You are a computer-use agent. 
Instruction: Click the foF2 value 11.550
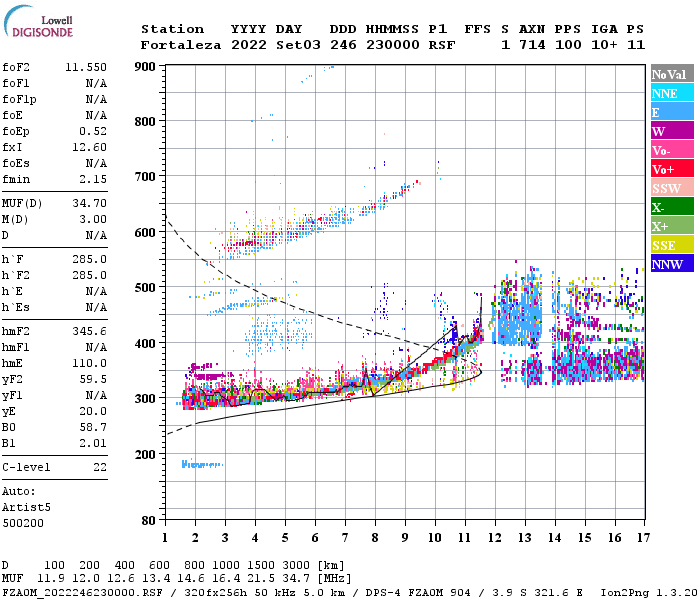[86, 67]
